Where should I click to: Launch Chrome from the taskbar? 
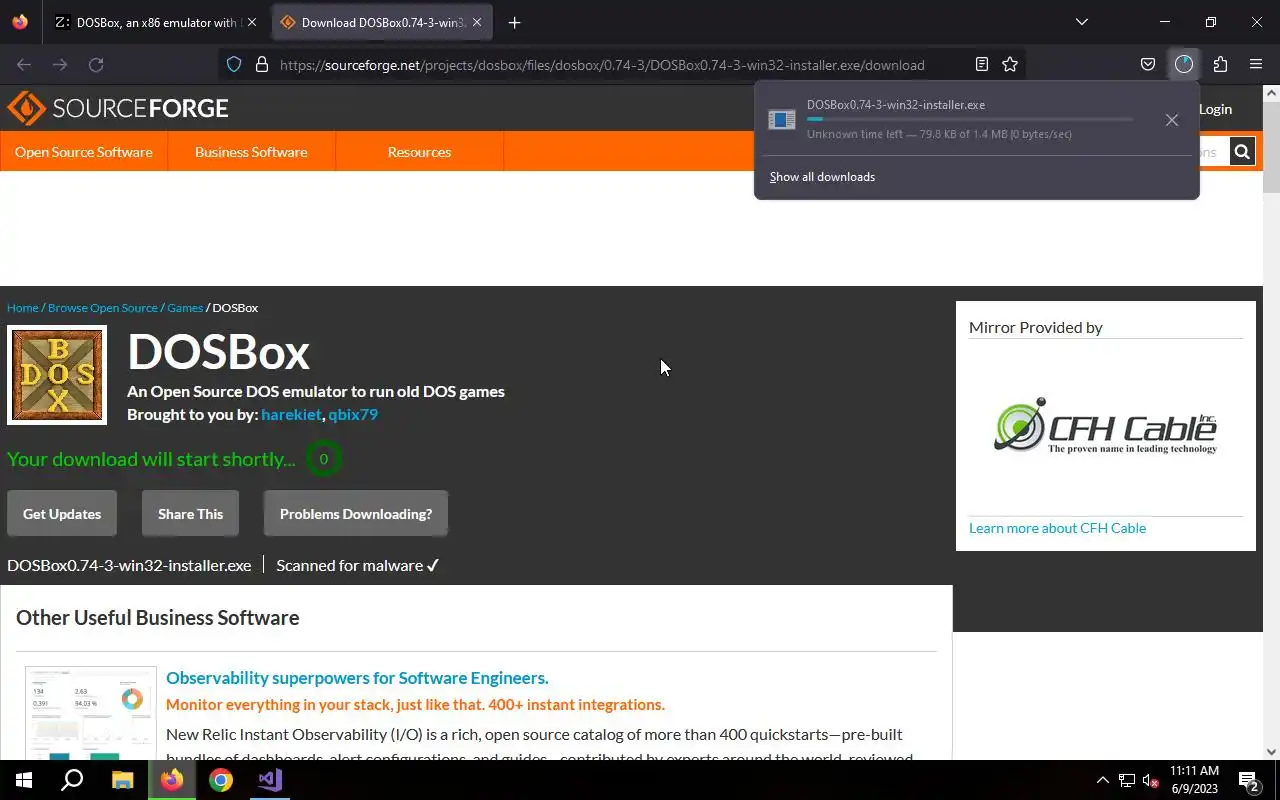pos(221,780)
